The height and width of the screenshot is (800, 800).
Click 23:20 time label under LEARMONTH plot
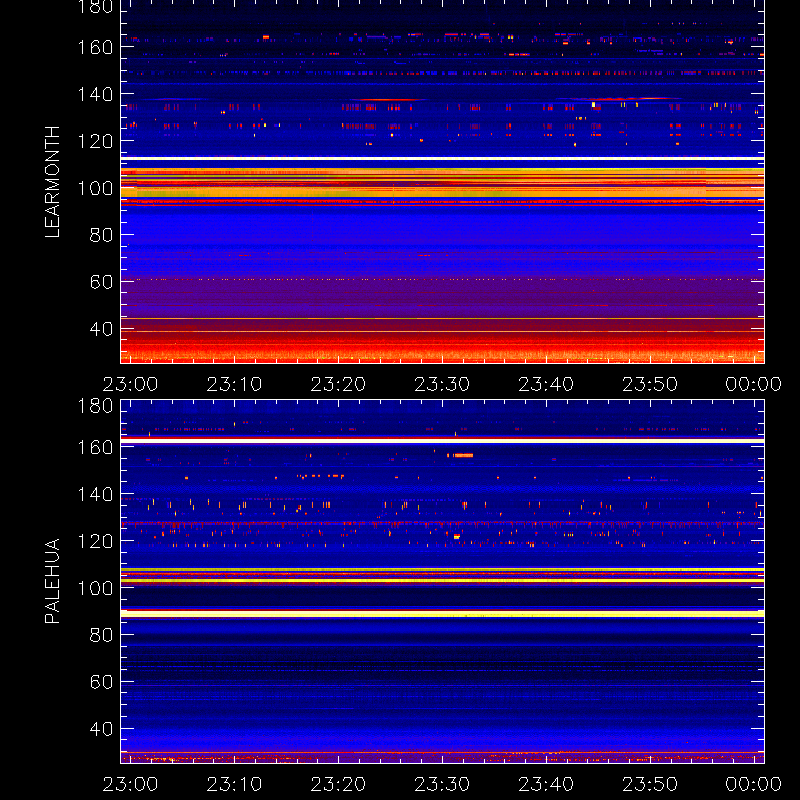338,384
